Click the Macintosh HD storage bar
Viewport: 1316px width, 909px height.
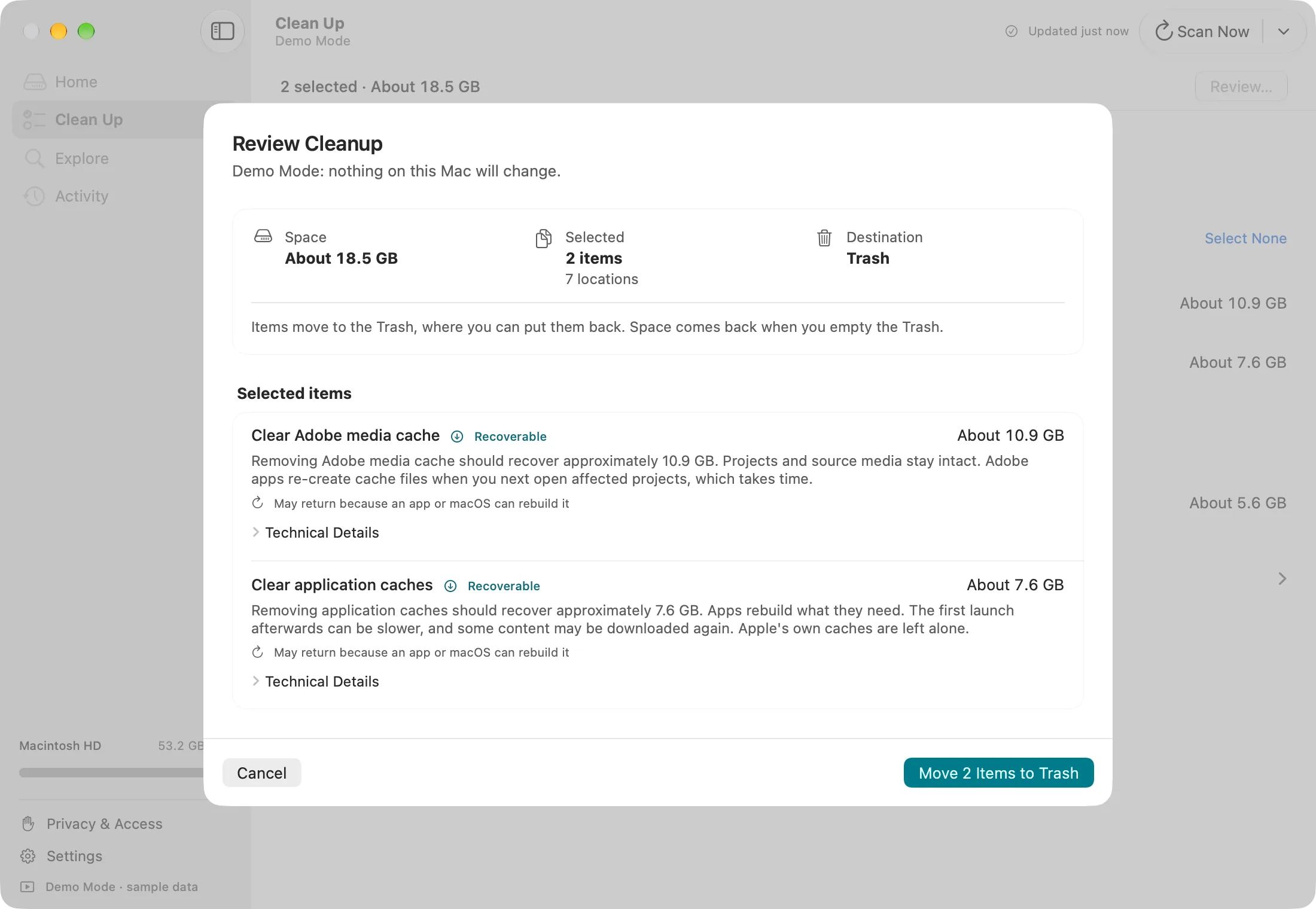(x=111, y=773)
